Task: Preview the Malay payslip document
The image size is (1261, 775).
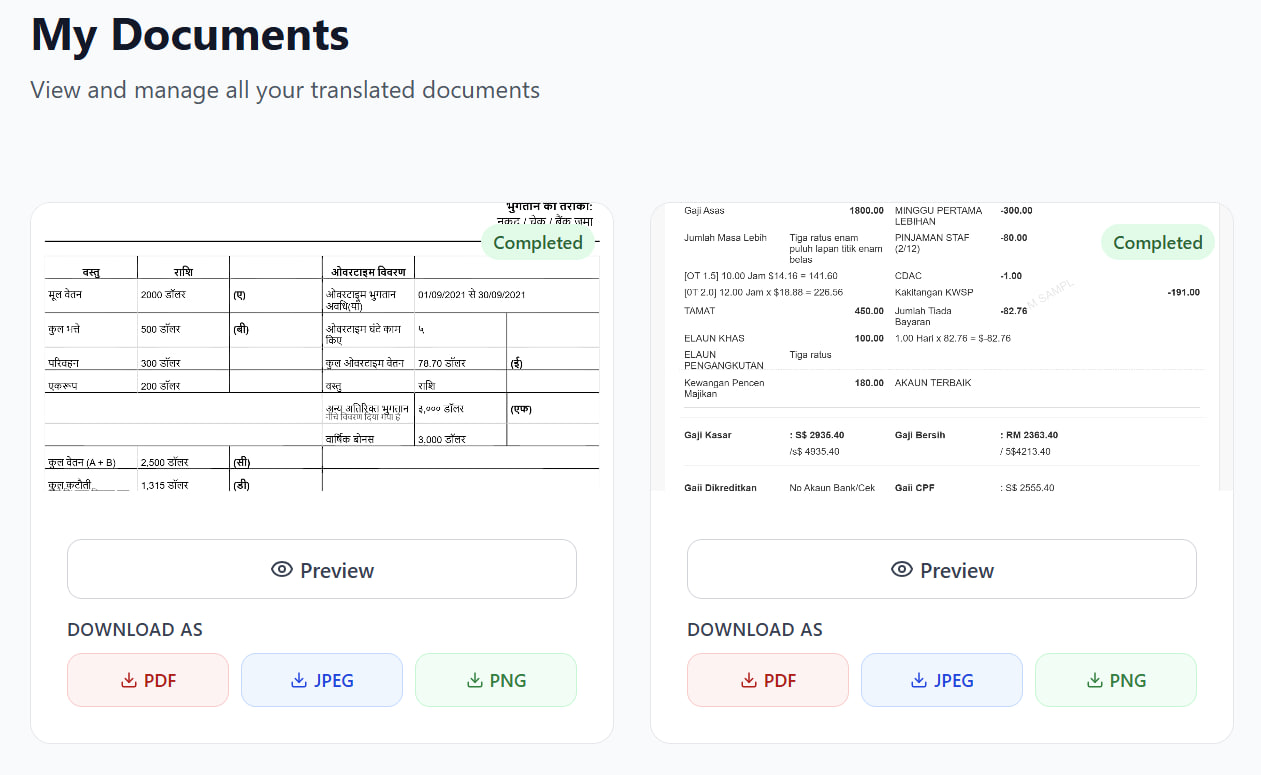Action: click(x=942, y=569)
